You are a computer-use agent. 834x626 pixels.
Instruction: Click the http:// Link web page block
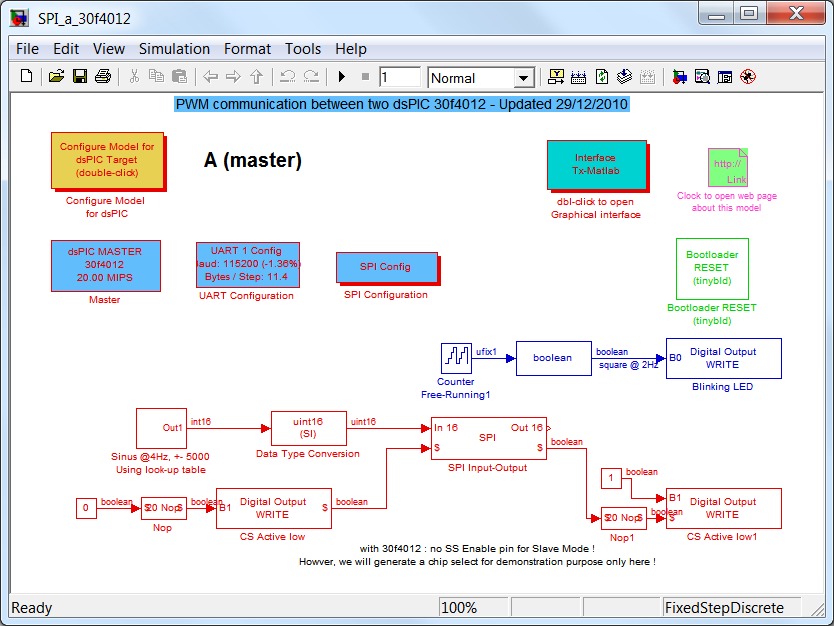(x=728, y=167)
